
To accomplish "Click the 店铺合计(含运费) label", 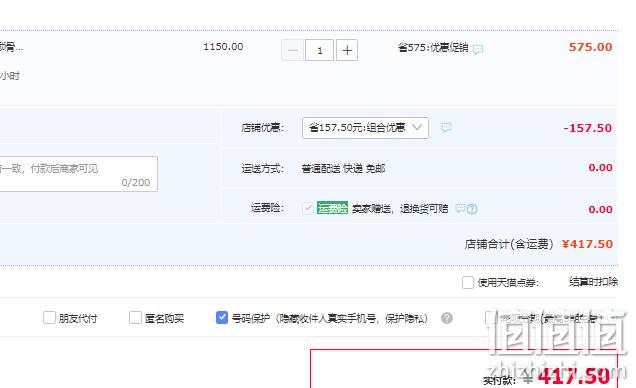I will 509,244.
